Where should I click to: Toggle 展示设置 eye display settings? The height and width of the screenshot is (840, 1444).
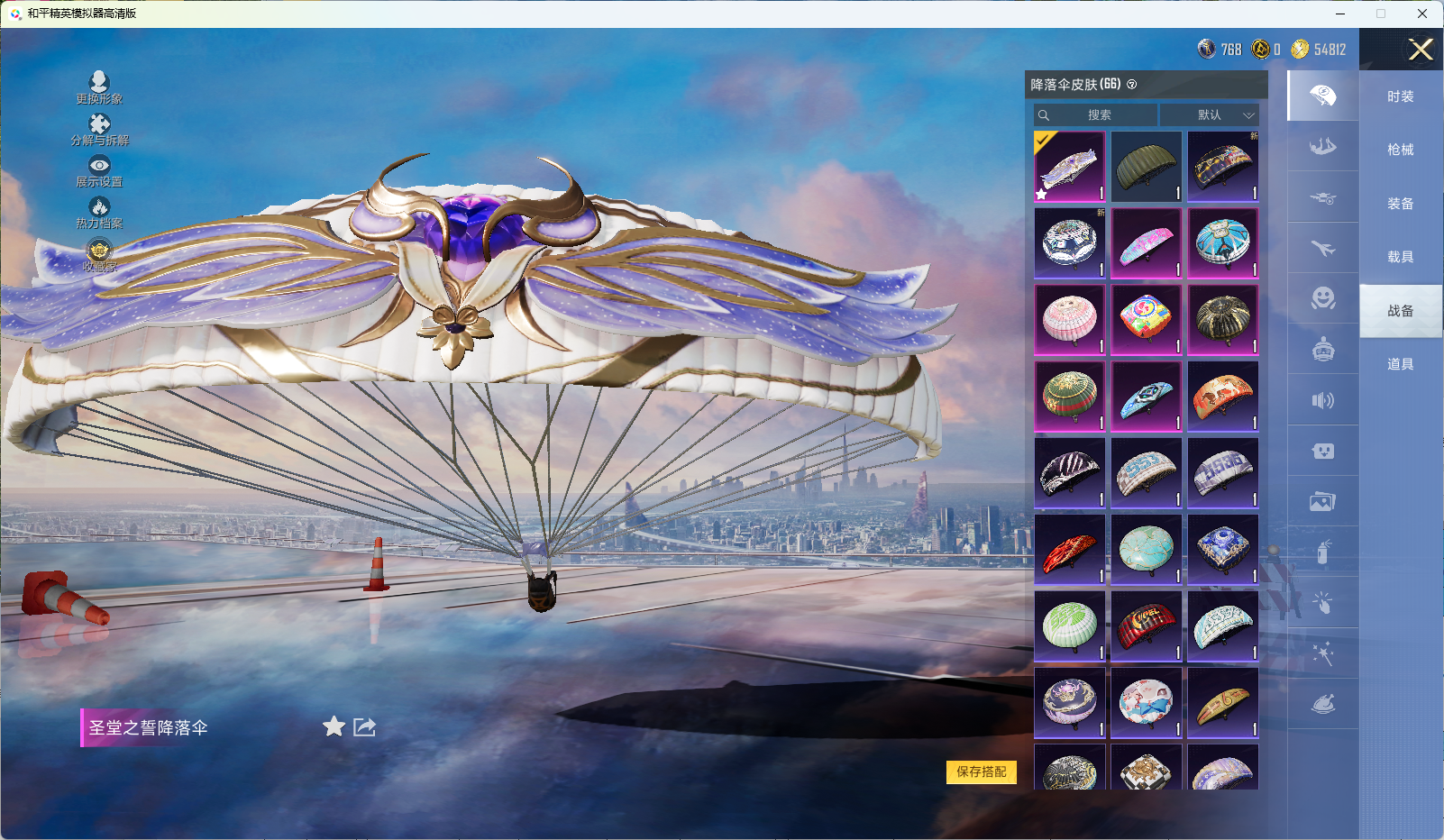(99, 170)
